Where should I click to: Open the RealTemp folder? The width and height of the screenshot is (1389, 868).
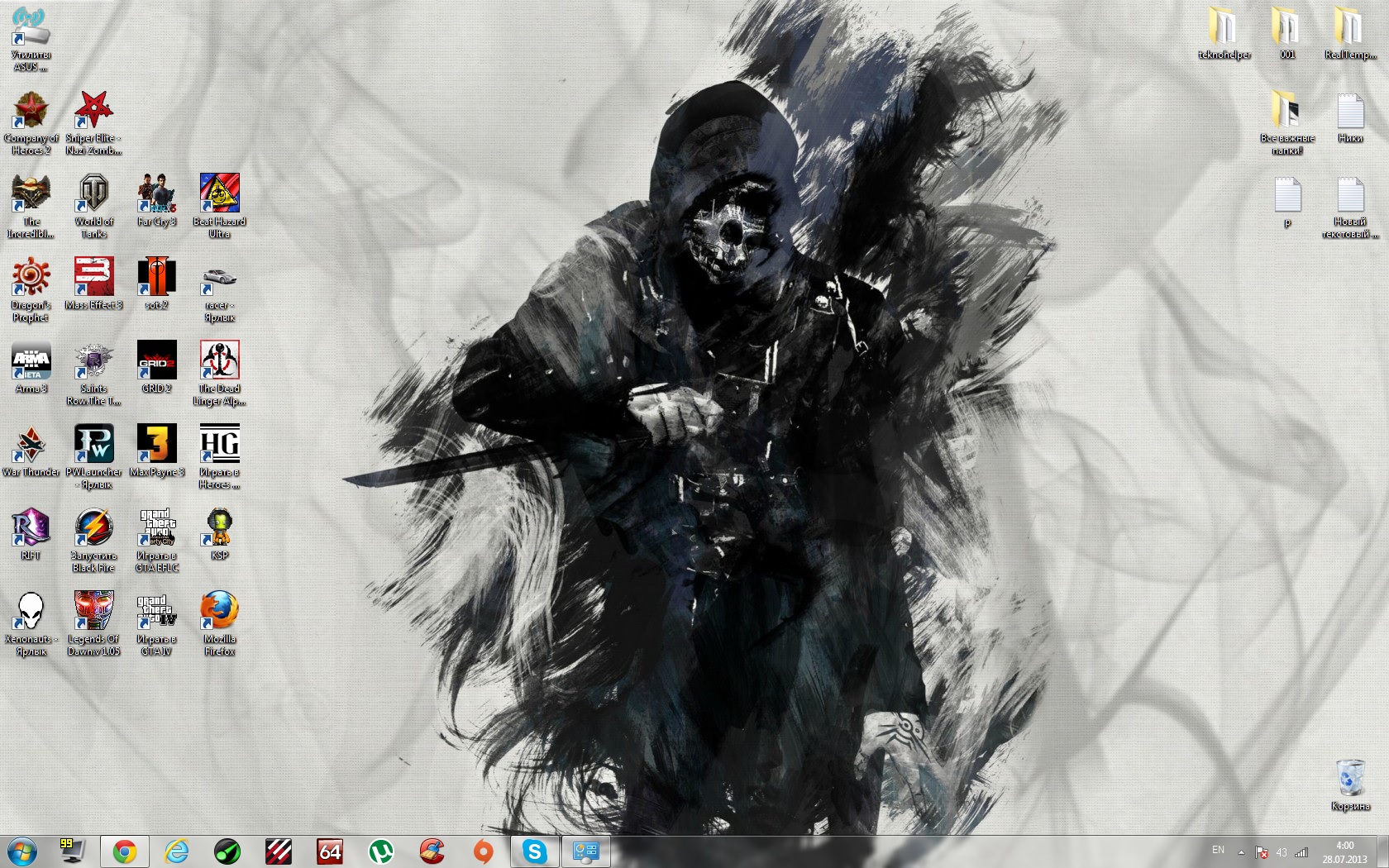click(x=1350, y=34)
